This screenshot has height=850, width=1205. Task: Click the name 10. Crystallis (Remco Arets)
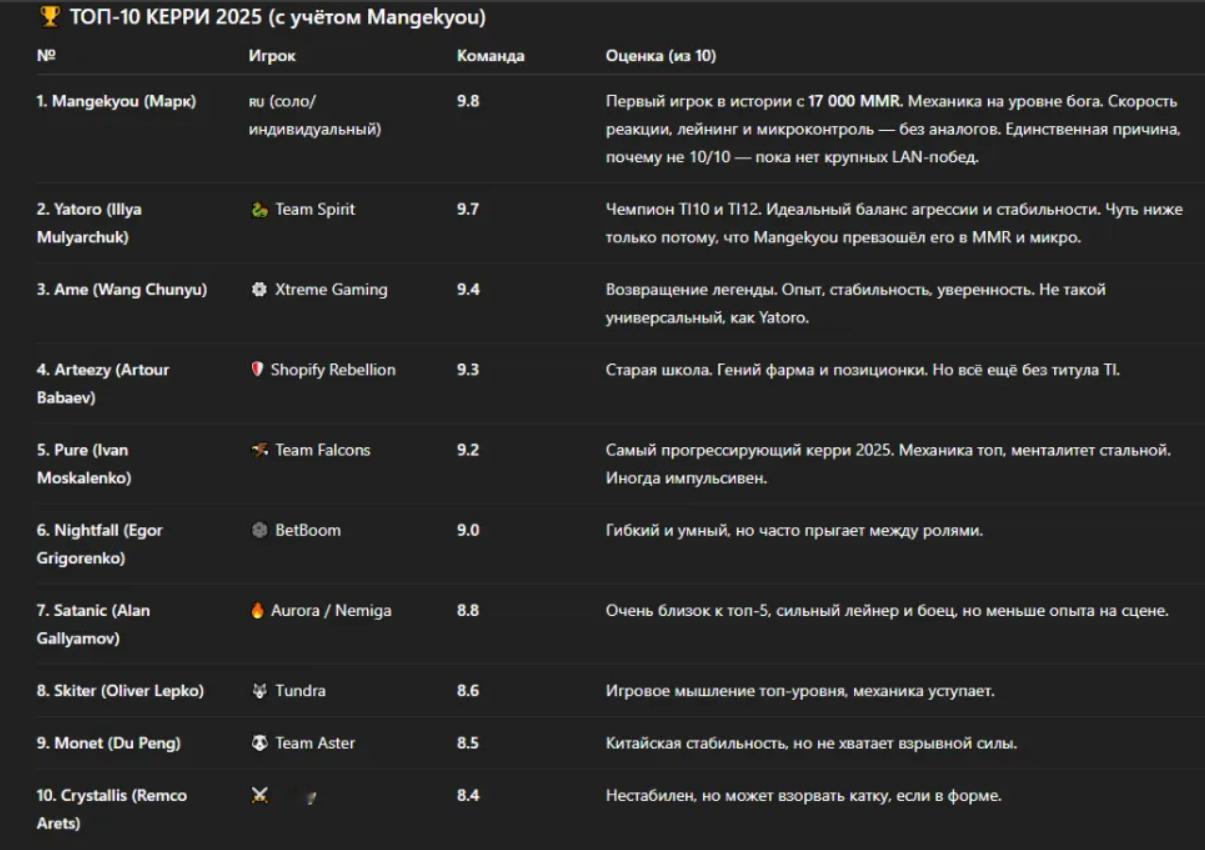tap(112, 810)
